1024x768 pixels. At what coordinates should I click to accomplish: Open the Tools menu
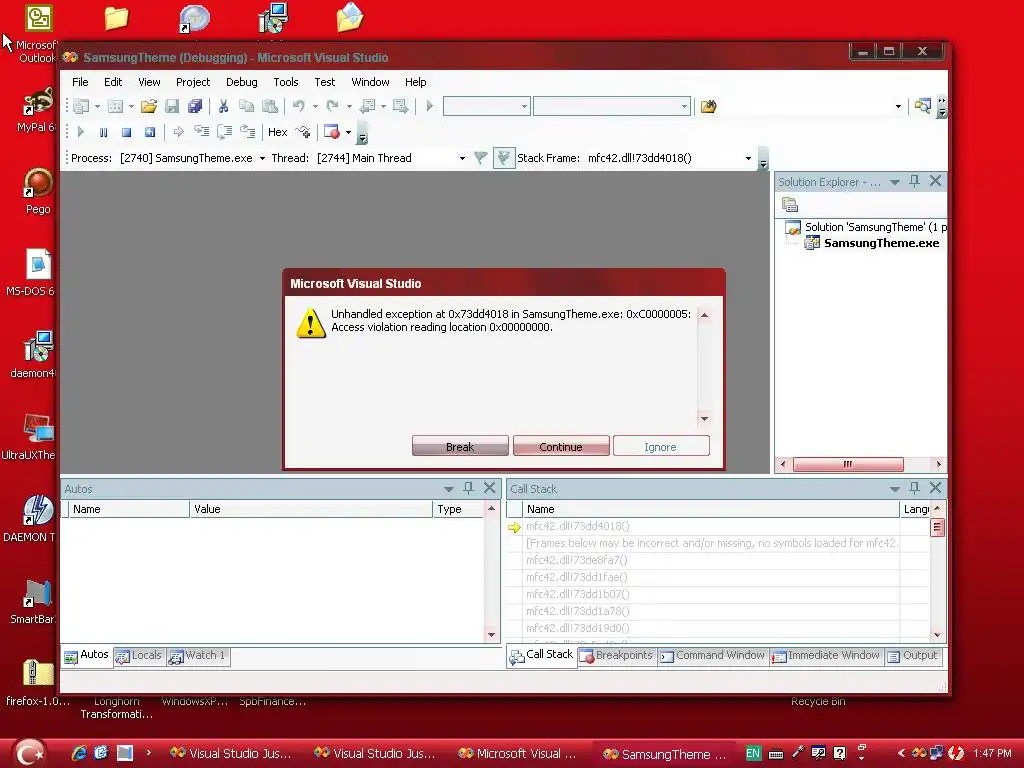click(285, 82)
